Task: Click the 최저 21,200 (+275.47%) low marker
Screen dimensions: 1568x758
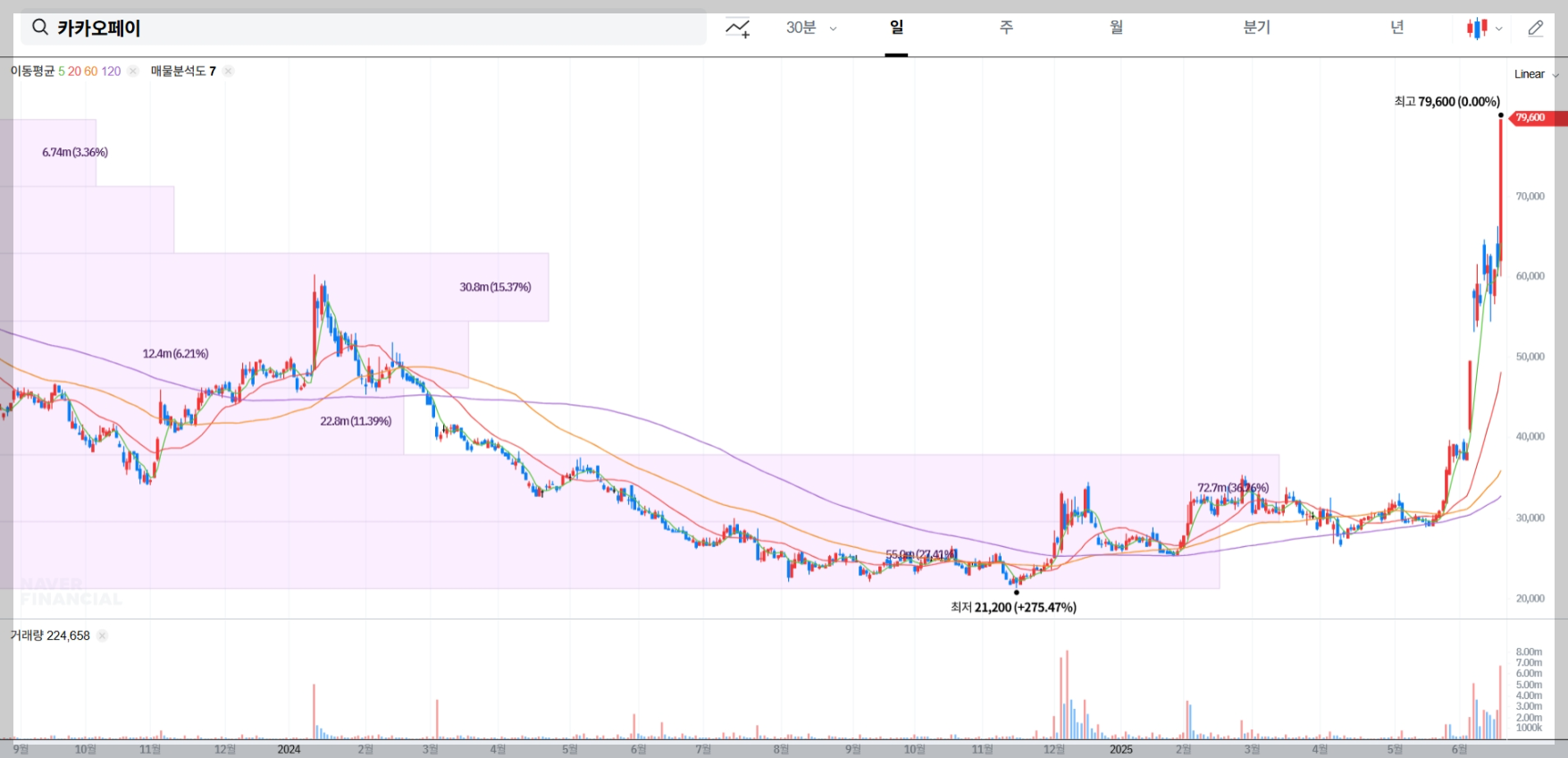Action: point(1013,607)
